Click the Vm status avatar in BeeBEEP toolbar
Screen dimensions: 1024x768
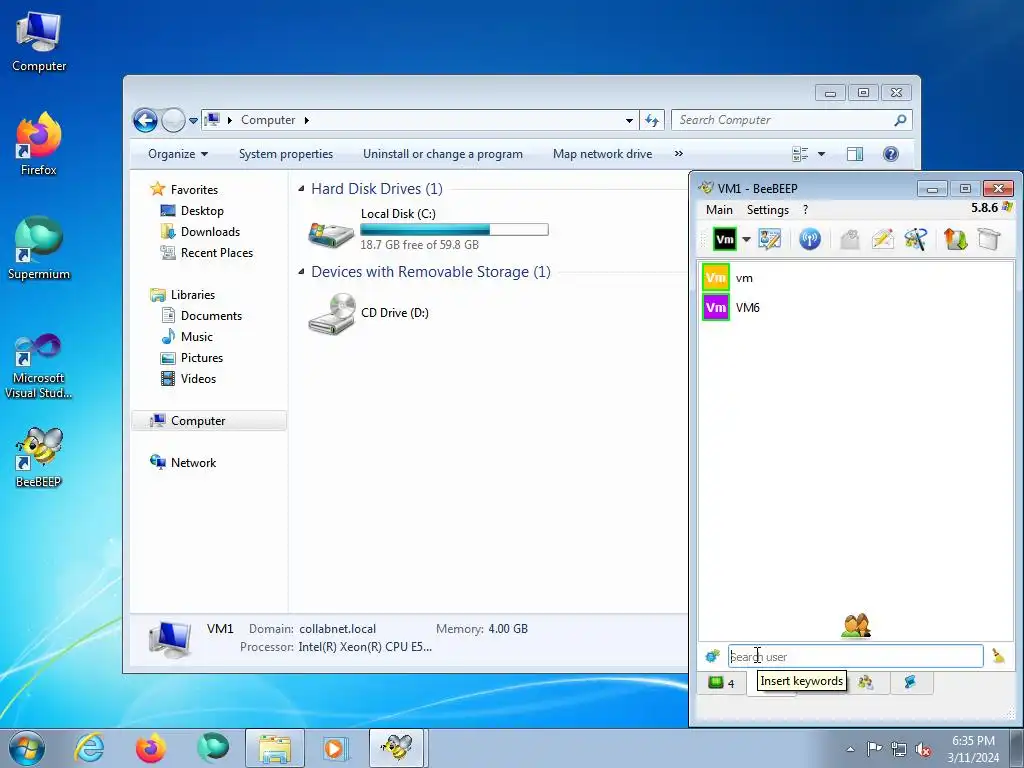[725, 239]
